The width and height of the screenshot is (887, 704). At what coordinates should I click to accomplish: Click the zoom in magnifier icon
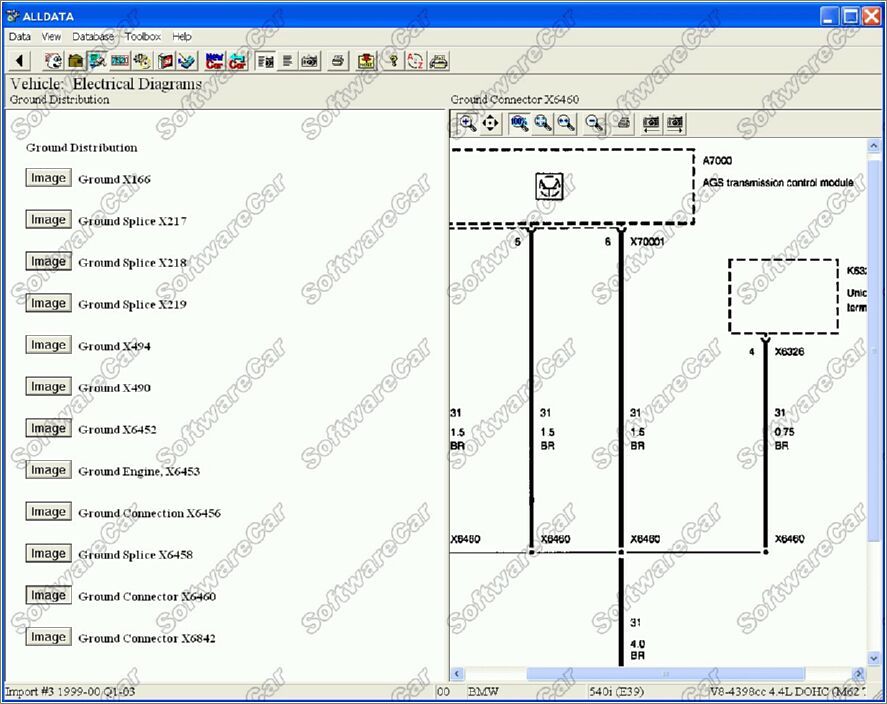[467, 123]
